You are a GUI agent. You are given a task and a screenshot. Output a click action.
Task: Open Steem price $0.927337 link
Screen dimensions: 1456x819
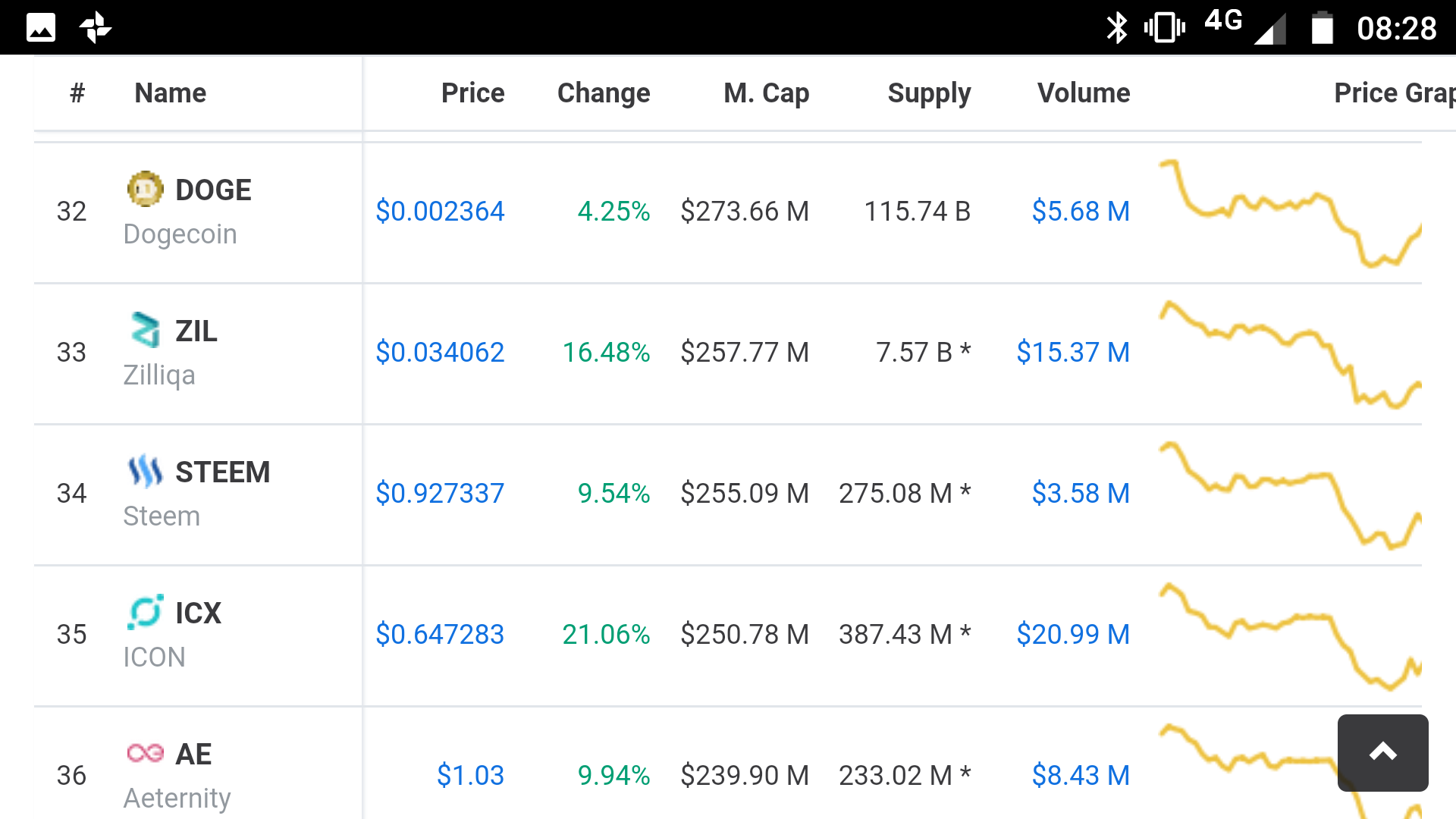(440, 493)
